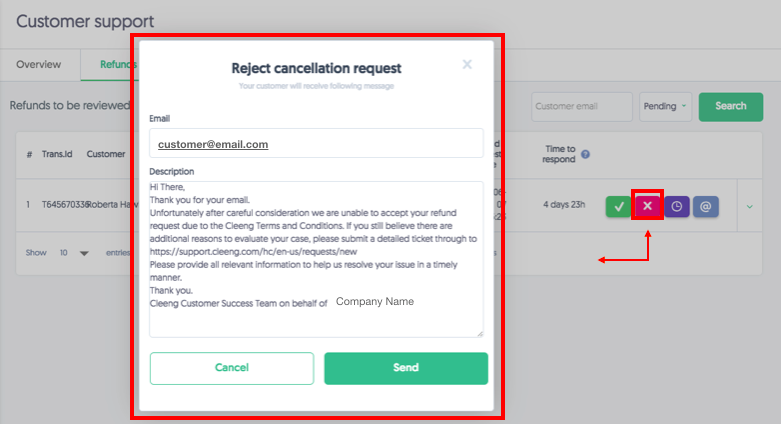Click the green Search button

coord(731,107)
